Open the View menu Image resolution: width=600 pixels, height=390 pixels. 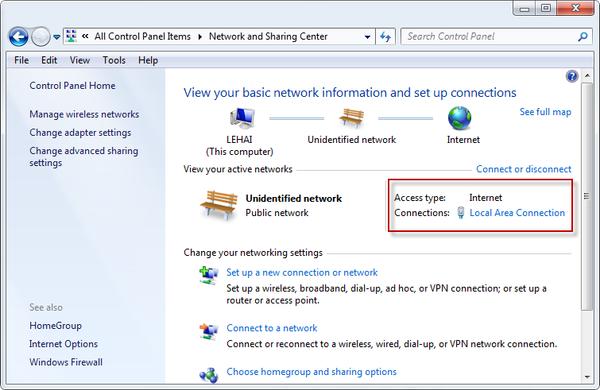[x=80, y=60]
